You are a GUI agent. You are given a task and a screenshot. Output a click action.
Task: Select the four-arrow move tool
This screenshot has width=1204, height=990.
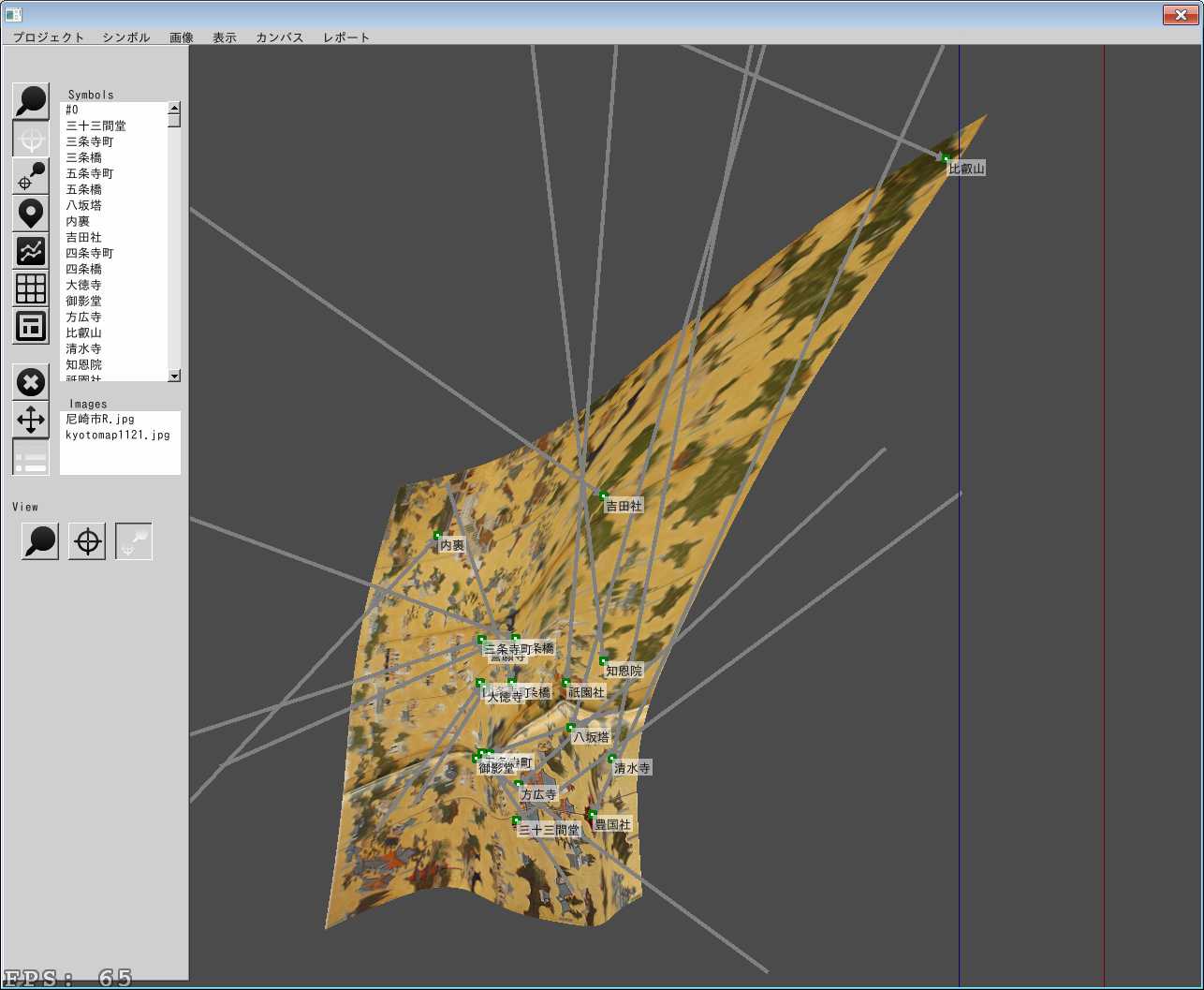click(x=31, y=420)
